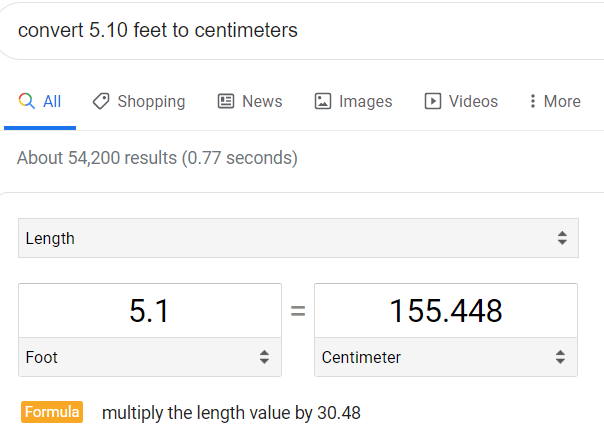Open the Length measurement type dropdown

(x=297, y=238)
